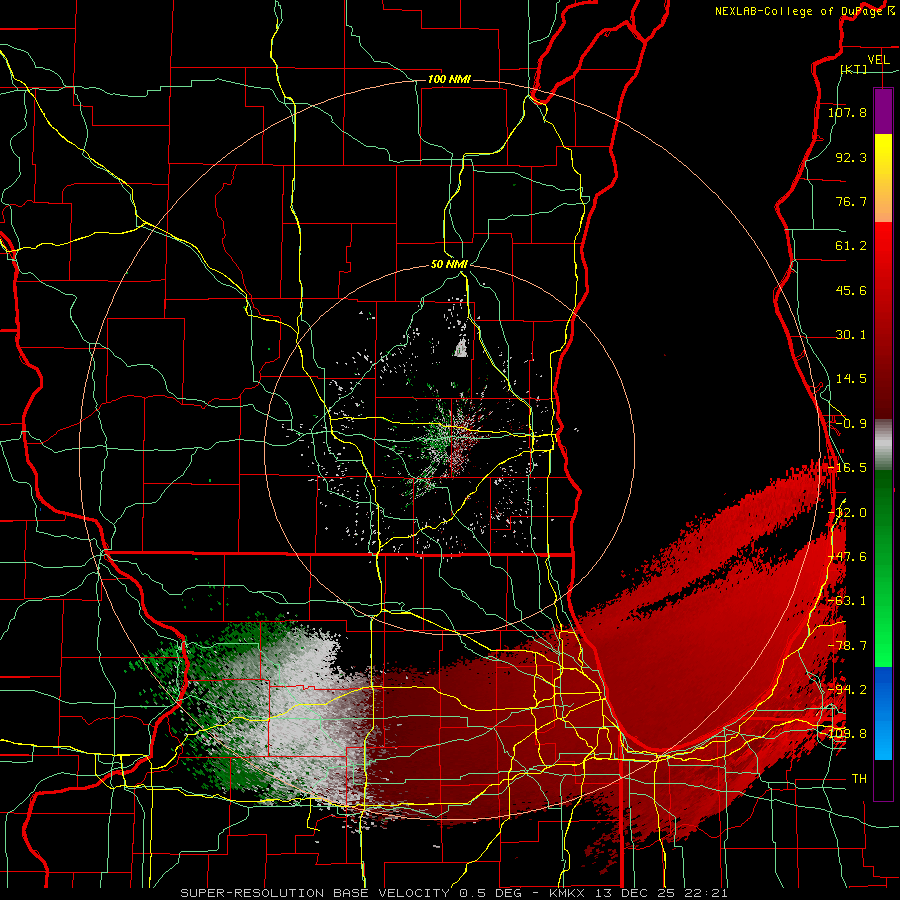The image size is (900, 900).
Task: Click the Super-Resolution Base Velocity caption text
Action: coord(453,893)
